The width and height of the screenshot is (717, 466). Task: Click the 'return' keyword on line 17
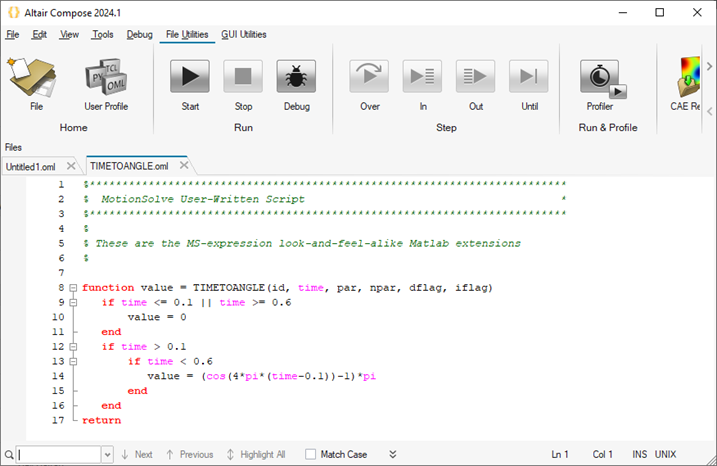(x=102, y=420)
